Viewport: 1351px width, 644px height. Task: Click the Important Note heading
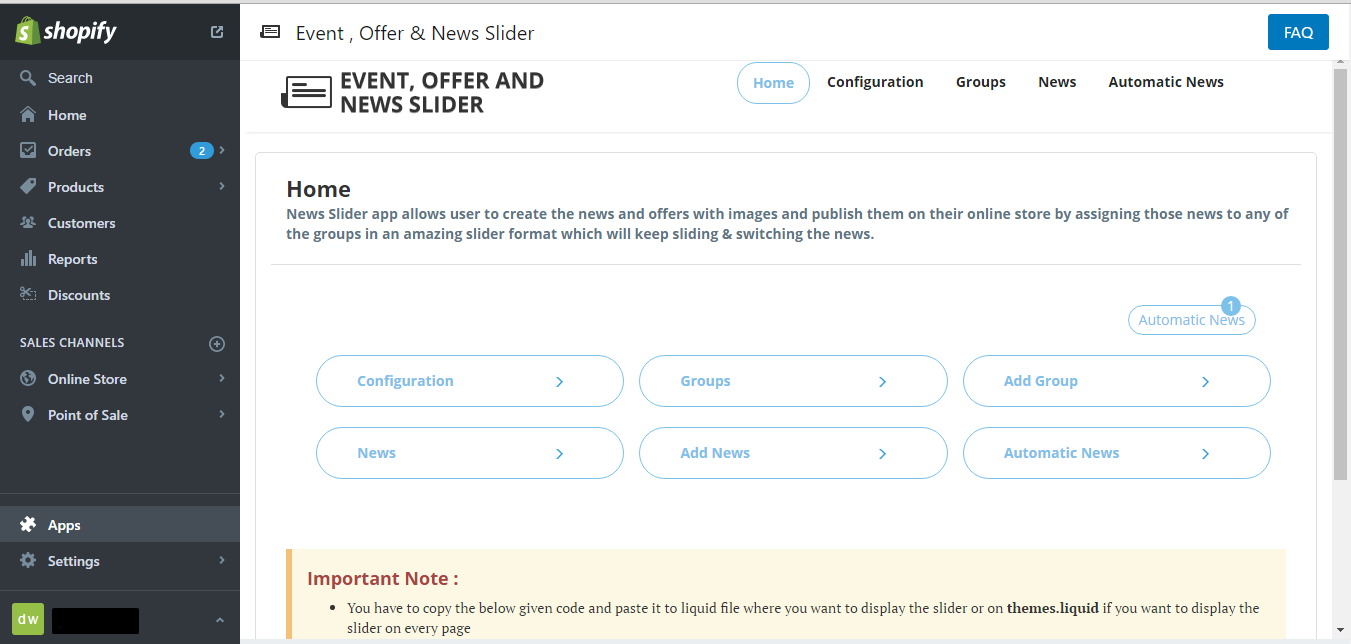point(383,578)
